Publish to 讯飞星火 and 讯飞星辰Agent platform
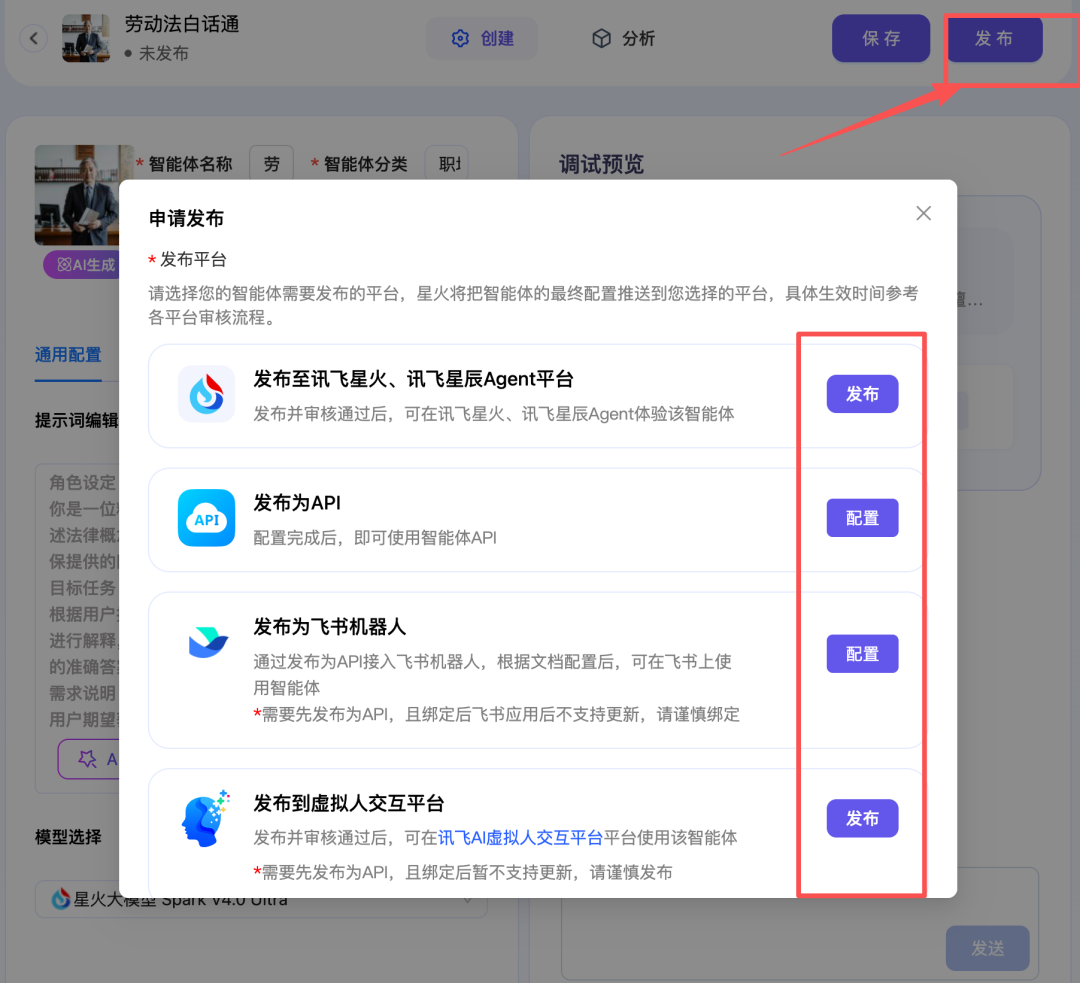1080x983 pixels. pos(862,394)
